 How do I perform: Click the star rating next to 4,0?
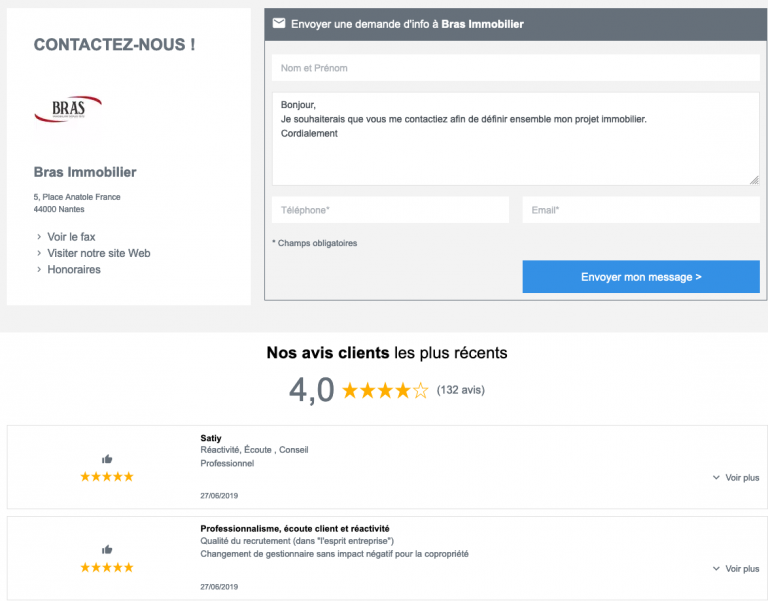point(385,390)
